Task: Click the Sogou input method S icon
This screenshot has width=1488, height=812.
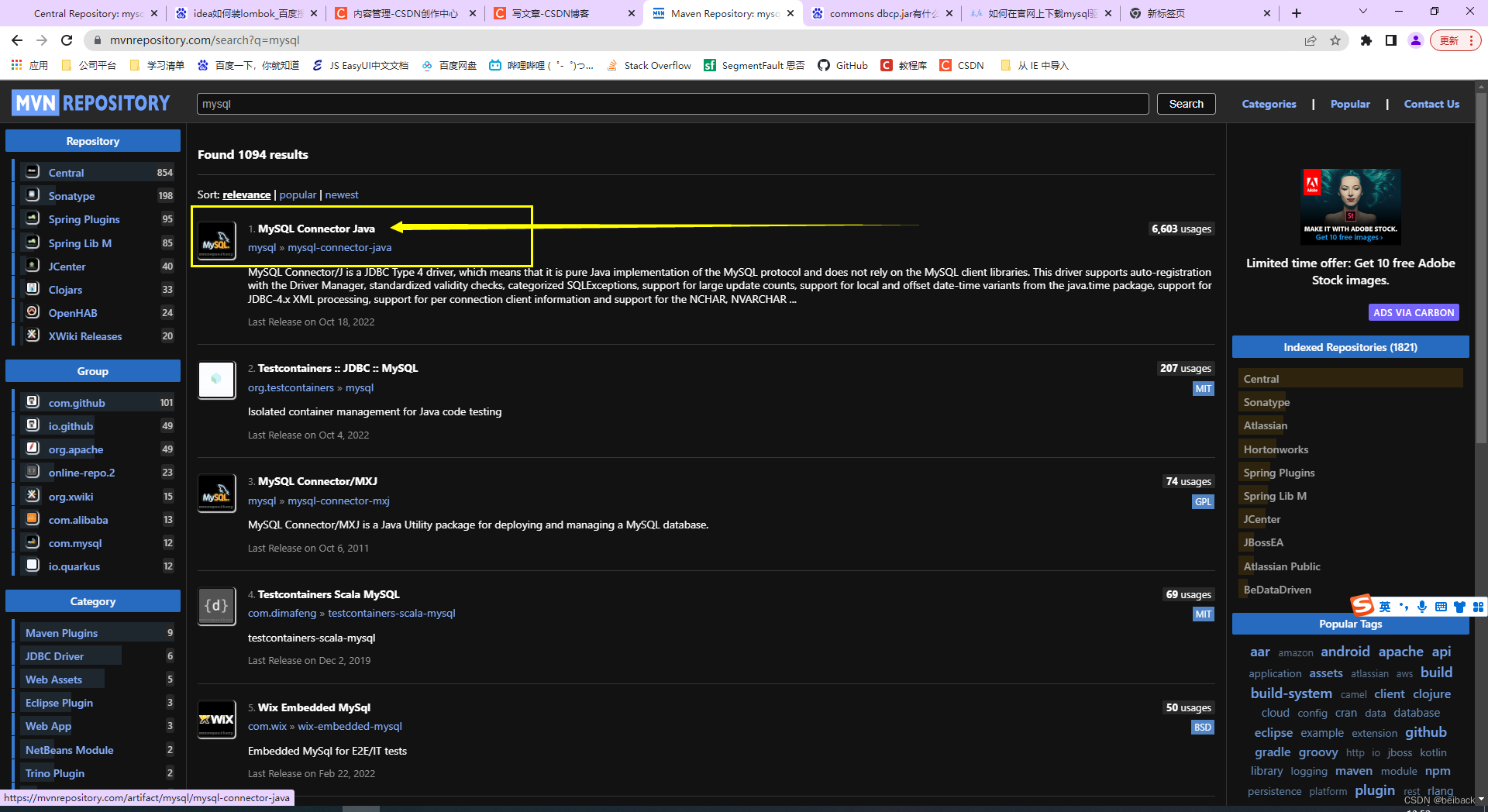Action: (1362, 605)
